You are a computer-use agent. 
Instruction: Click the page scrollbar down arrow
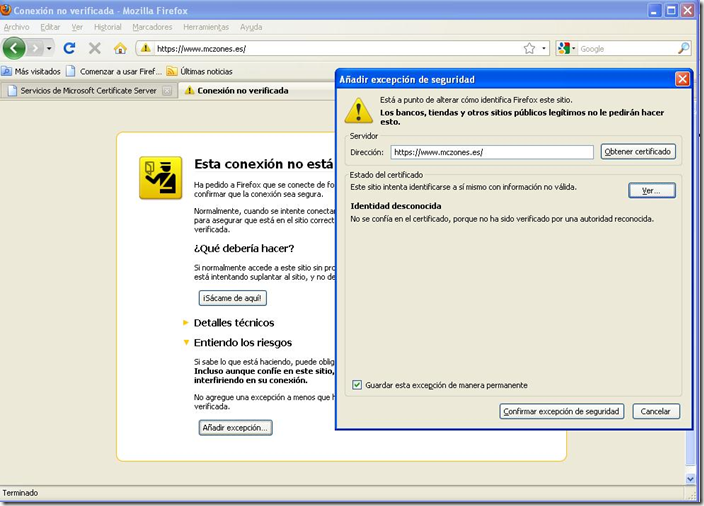point(691,479)
